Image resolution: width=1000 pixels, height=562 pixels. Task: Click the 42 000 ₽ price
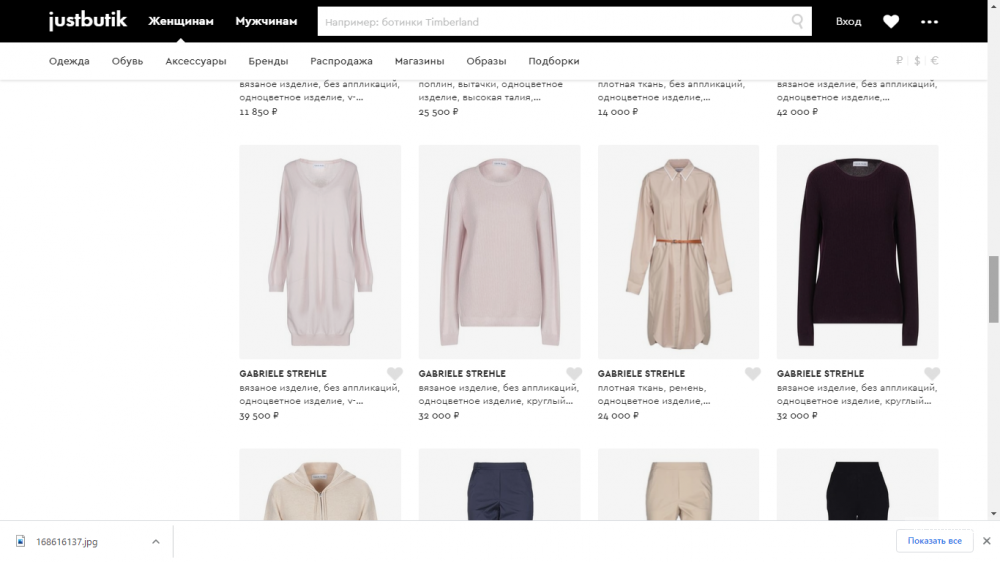[x=797, y=112]
